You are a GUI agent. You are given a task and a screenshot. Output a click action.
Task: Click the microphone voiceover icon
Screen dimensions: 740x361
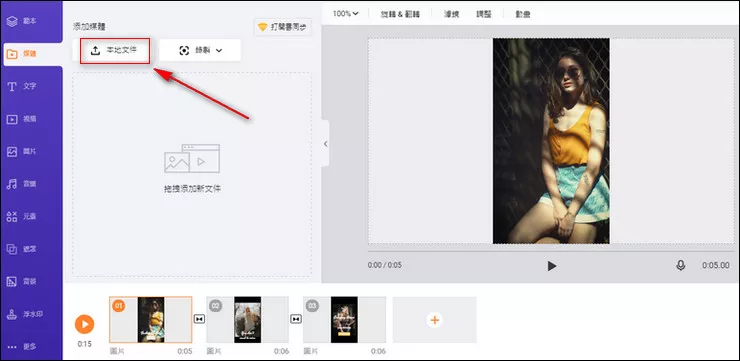click(x=681, y=266)
